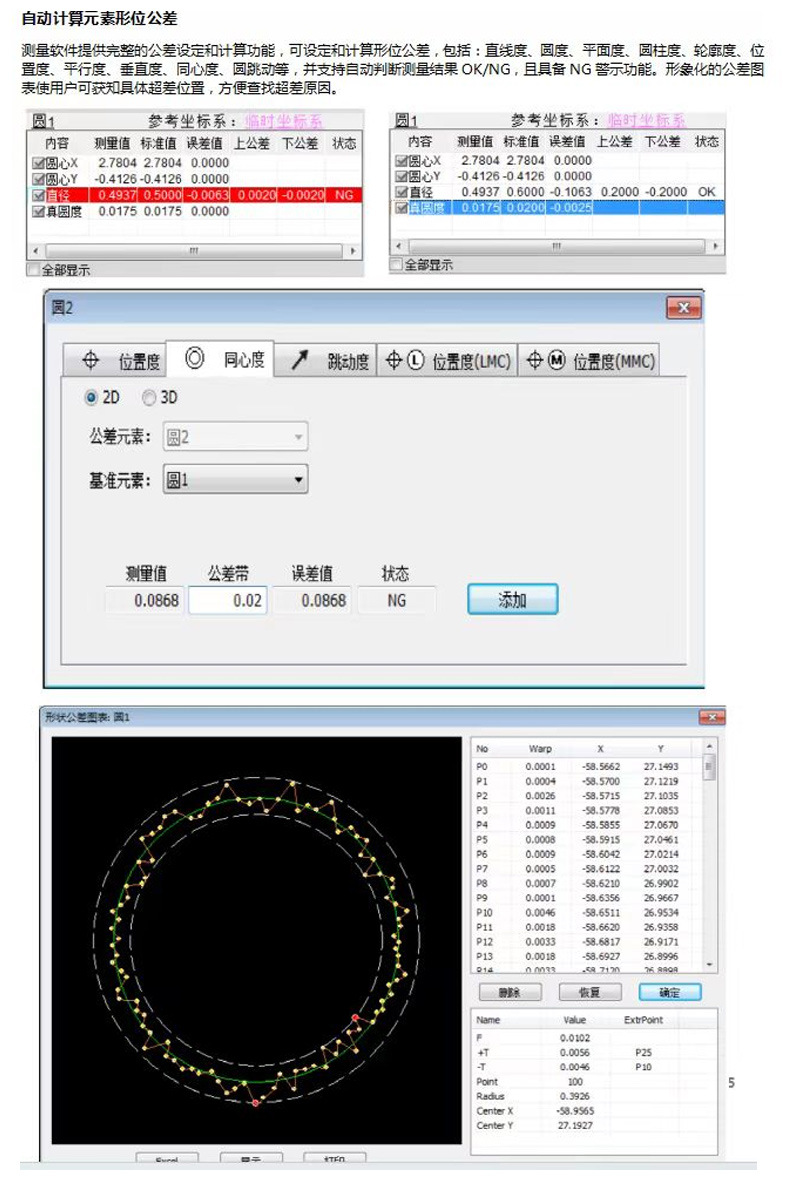The width and height of the screenshot is (790, 1182).
Task: Click the ExtrPoint column header
Action: tap(643, 1020)
